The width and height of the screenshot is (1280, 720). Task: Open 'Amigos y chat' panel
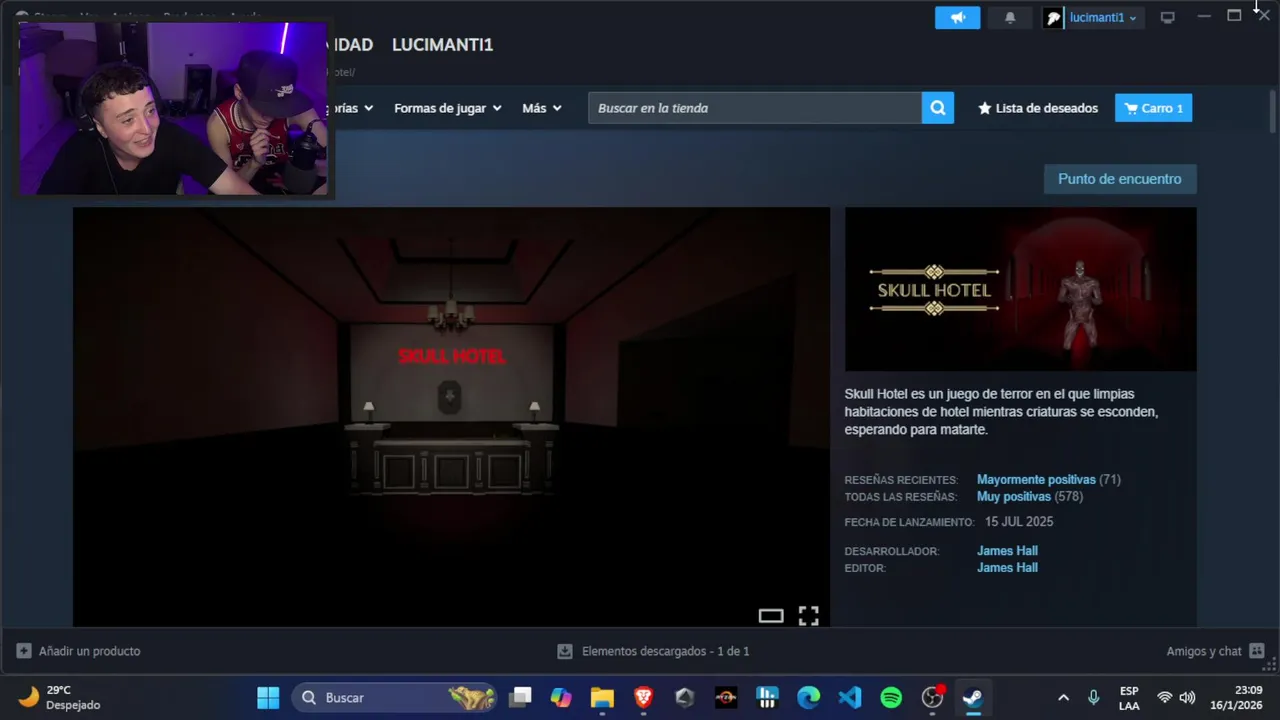coord(1215,651)
